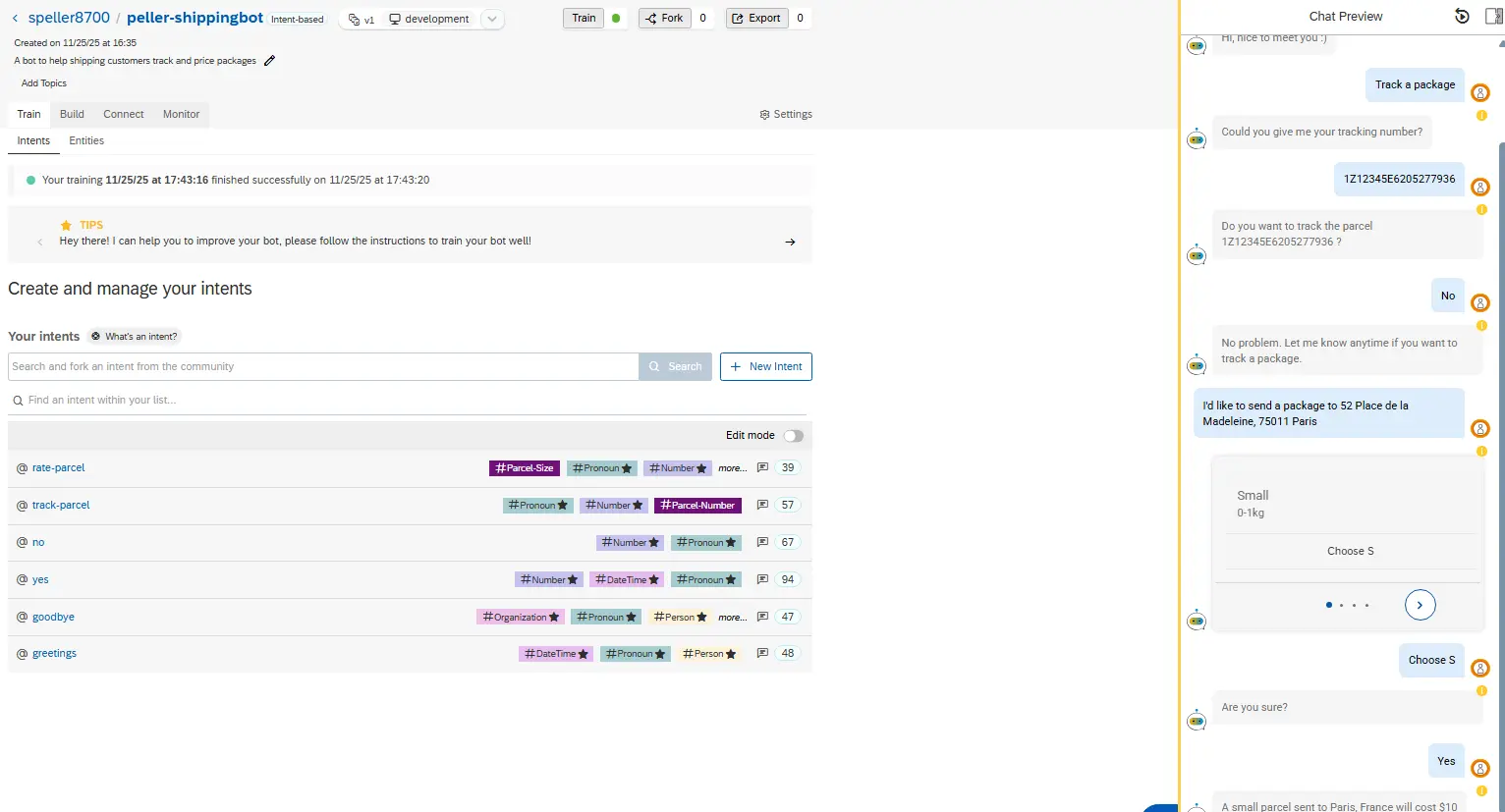
Task: Expand more entities on the goodbye intent
Action: pos(732,617)
